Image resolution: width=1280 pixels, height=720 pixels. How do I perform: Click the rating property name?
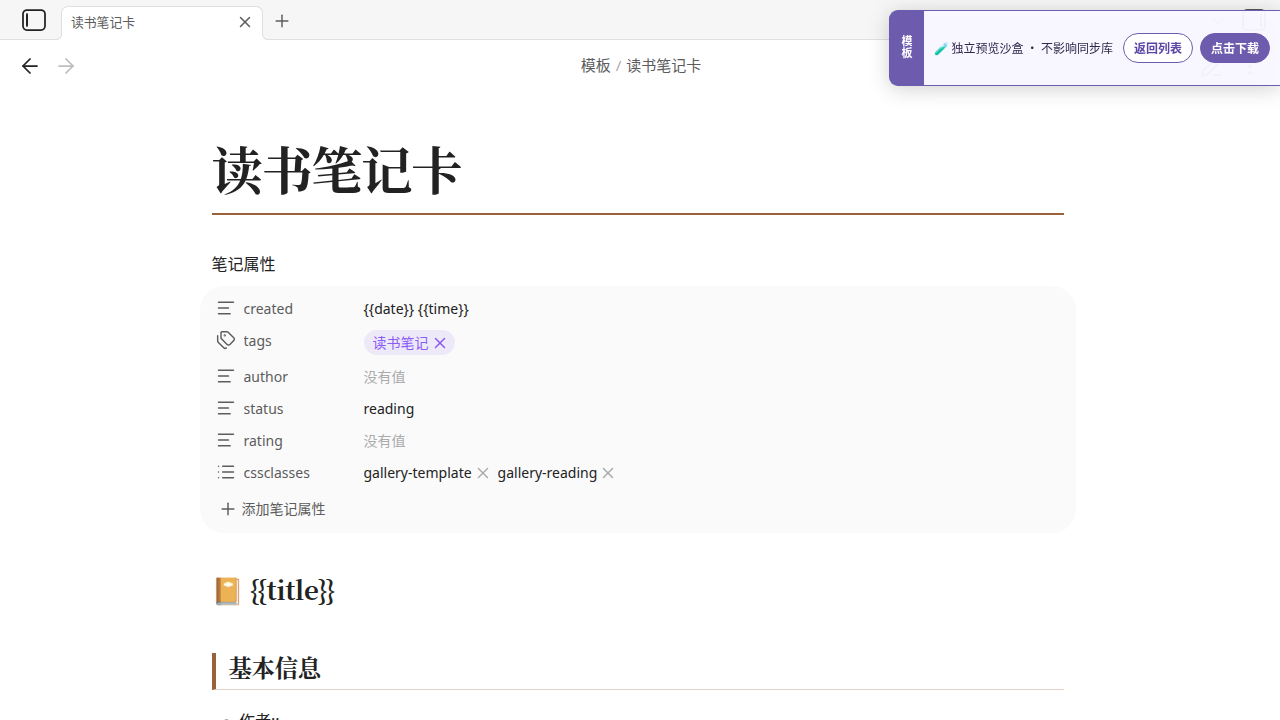click(x=262, y=440)
